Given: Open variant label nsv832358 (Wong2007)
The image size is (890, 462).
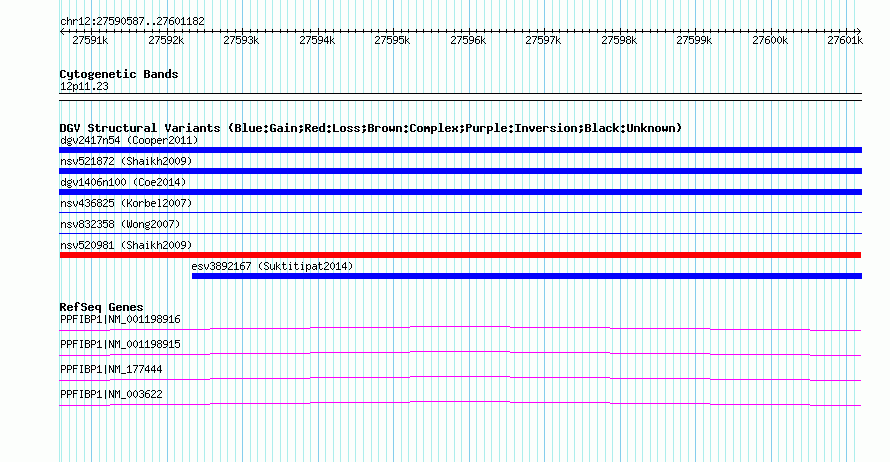Looking at the screenshot, I should (x=120, y=224).
